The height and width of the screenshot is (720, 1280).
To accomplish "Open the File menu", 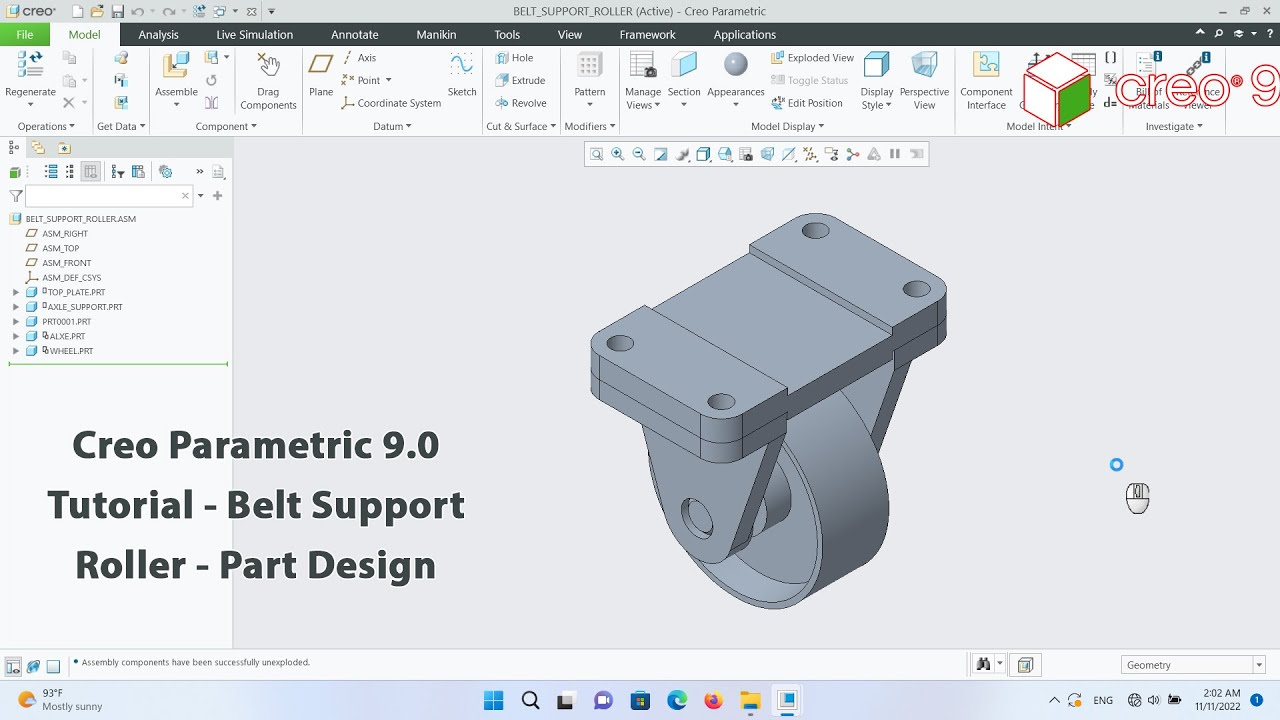I will coord(25,35).
